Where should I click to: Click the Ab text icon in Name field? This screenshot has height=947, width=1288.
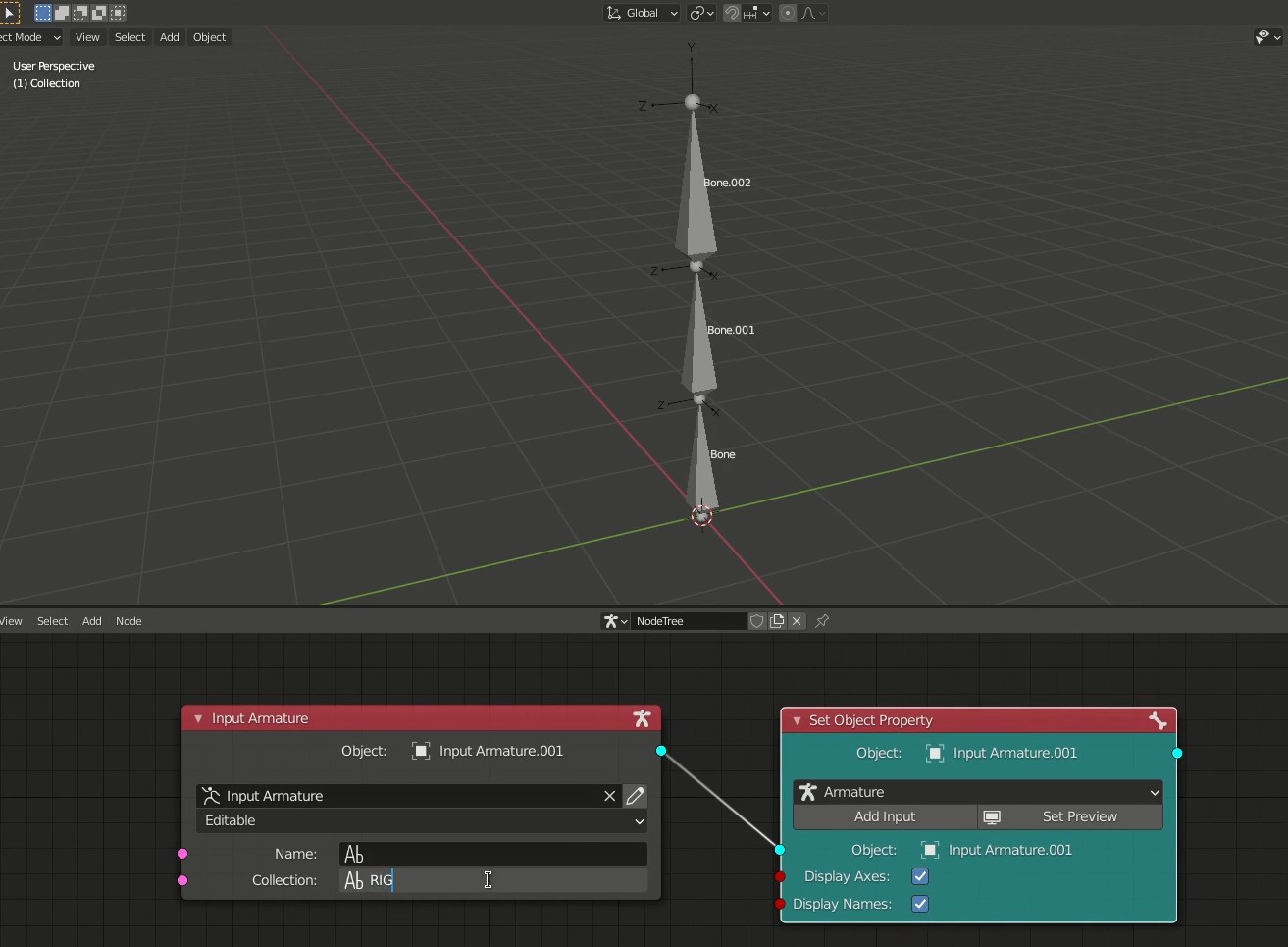click(x=354, y=854)
